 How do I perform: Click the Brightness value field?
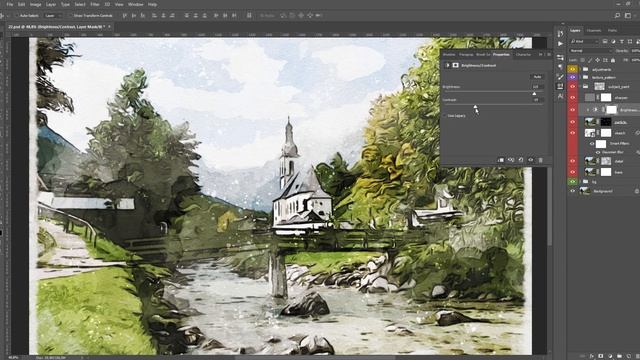(x=537, y=87)
